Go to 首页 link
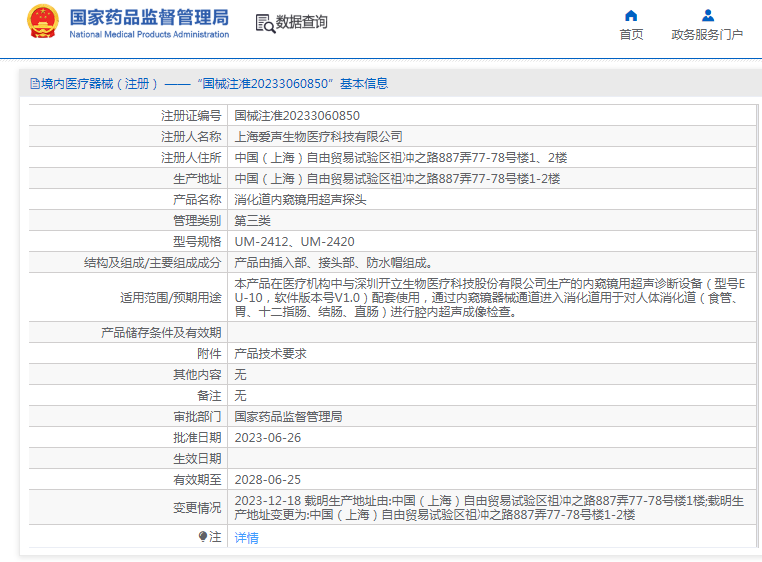The width and height of the screenshot is (762, 562). pyautogui.click(x=631, y=35)
